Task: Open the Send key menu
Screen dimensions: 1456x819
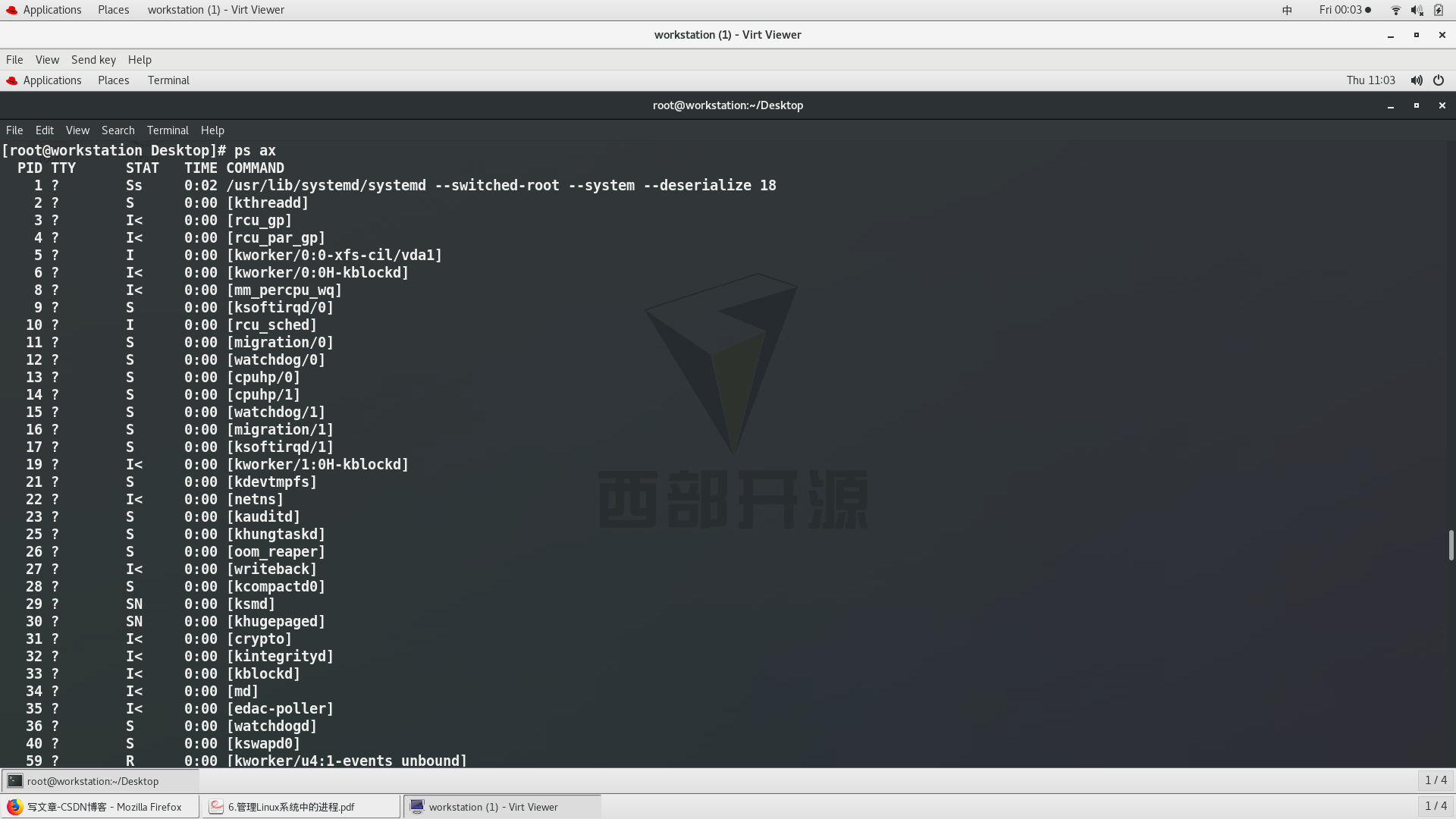Action: tap(93, 60)
